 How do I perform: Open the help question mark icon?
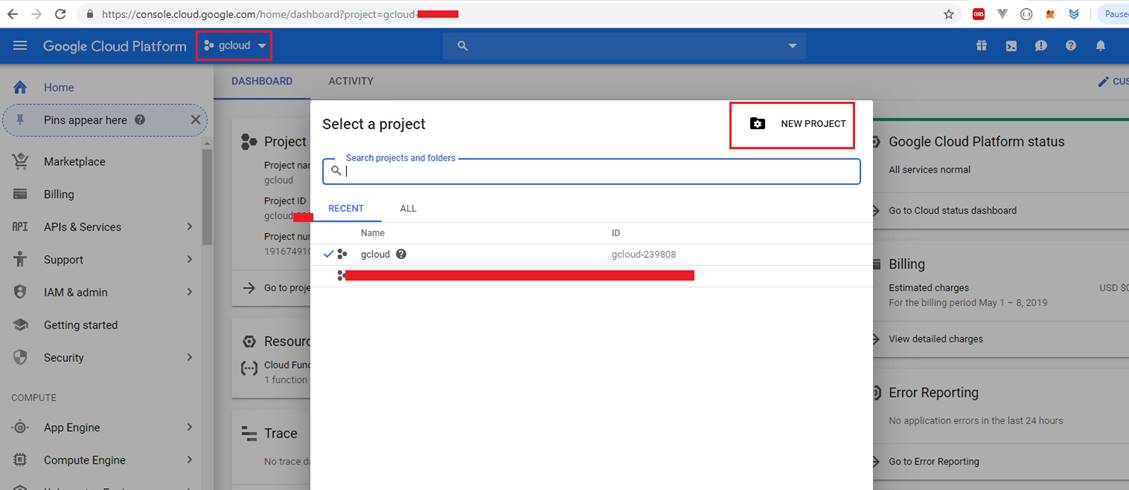1071,45
